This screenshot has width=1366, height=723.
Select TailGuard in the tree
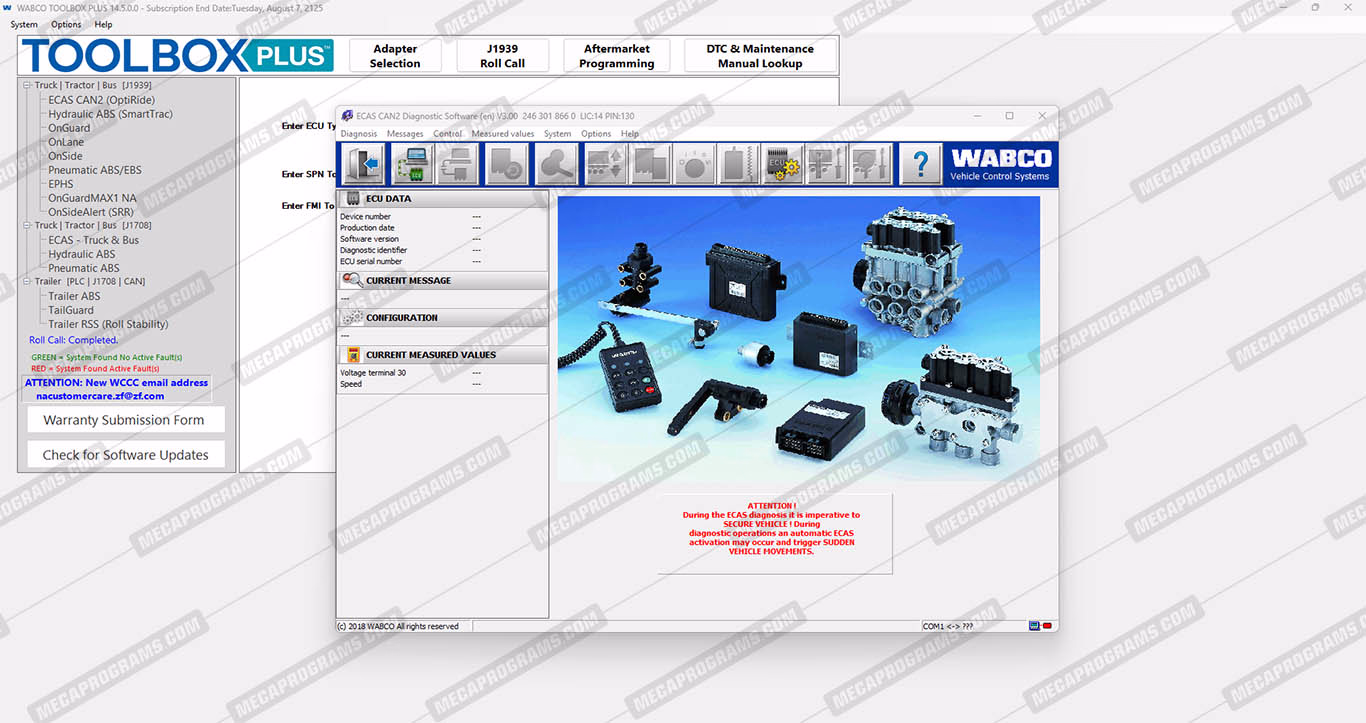tap(71, 310)
